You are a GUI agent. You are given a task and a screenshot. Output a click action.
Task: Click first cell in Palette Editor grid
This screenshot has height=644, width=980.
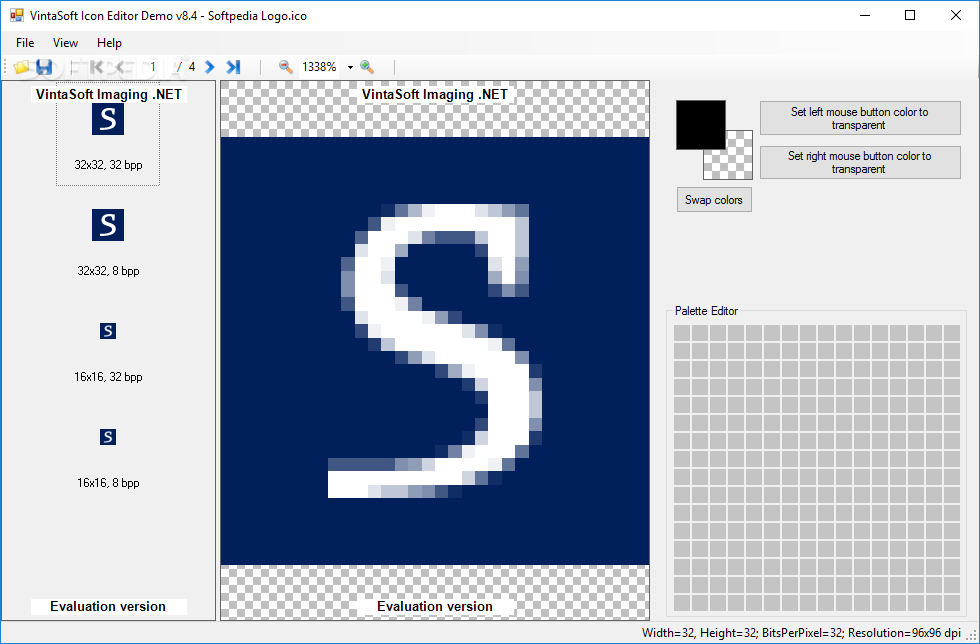point(682,333)
